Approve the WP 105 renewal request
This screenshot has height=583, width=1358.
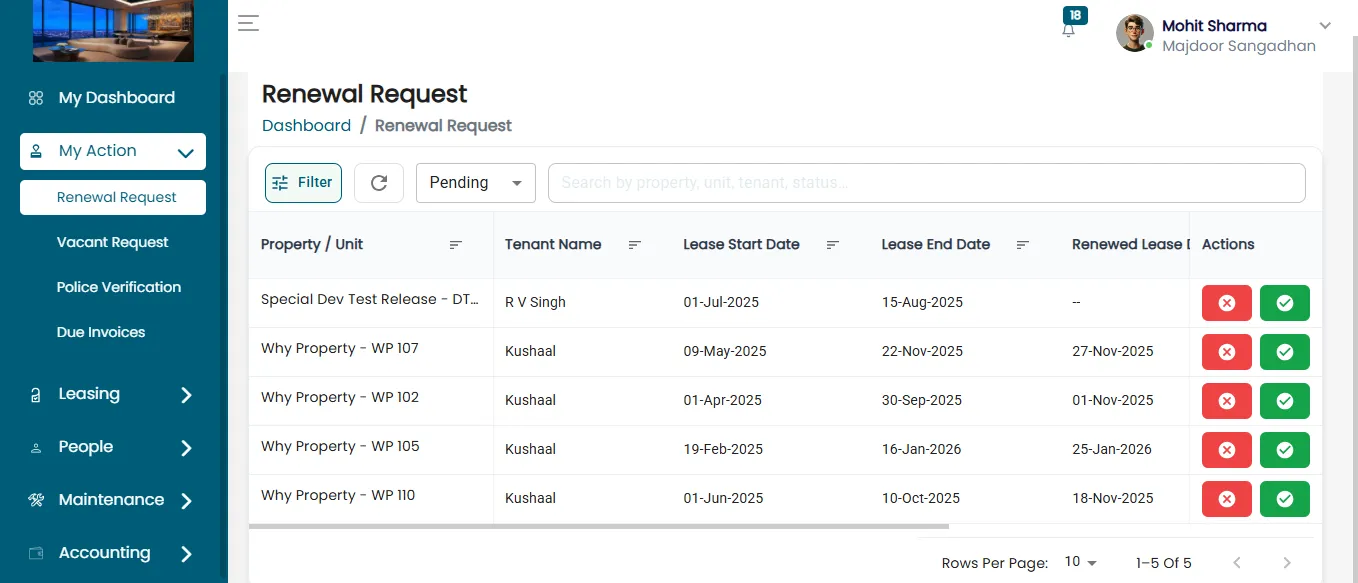tap(1285, 450)
